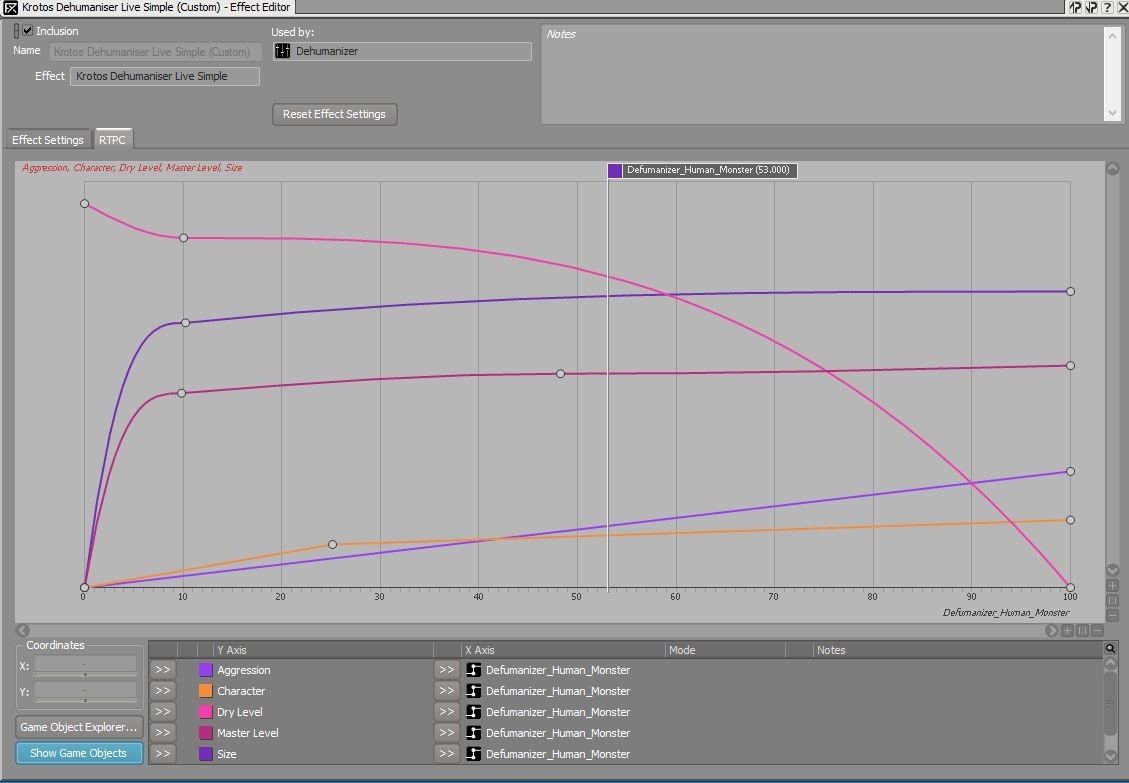Viewport: 1129px width, 783px height.
Task: Select the Master Level curve point near X=48
Action: tap(560, 374)
